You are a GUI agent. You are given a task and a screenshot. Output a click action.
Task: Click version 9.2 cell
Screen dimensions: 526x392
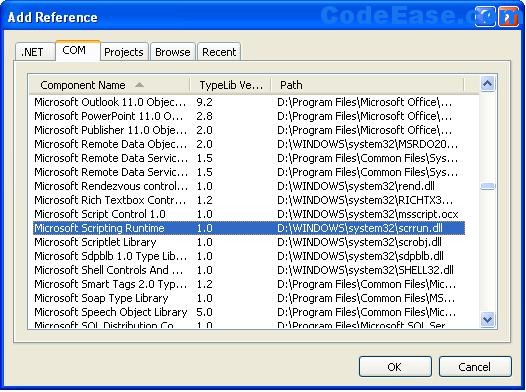point(204,102)
